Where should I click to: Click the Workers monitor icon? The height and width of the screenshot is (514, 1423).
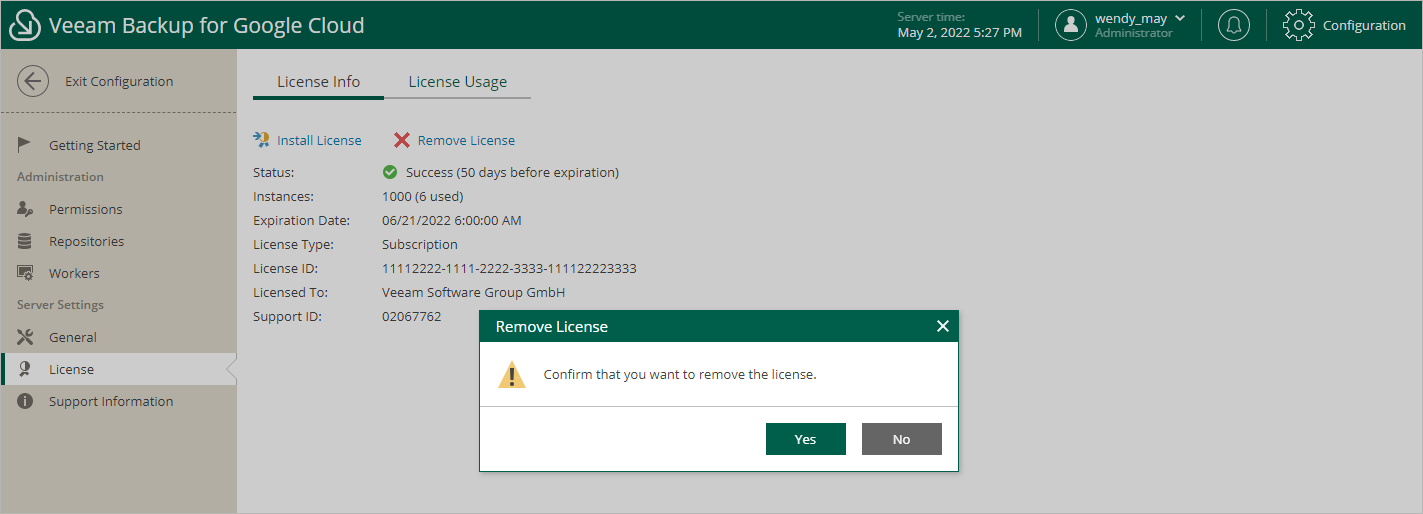[26, 273]
